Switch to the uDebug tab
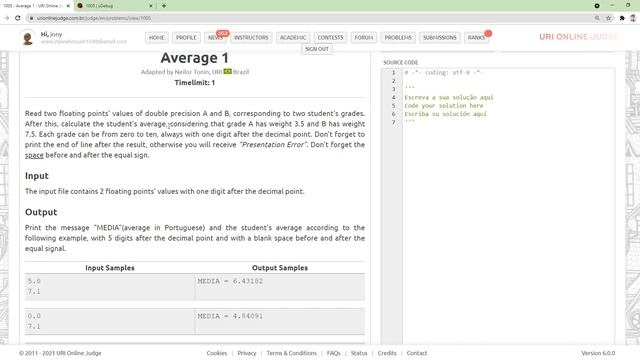The image size is (640, 360). point(114,6)
